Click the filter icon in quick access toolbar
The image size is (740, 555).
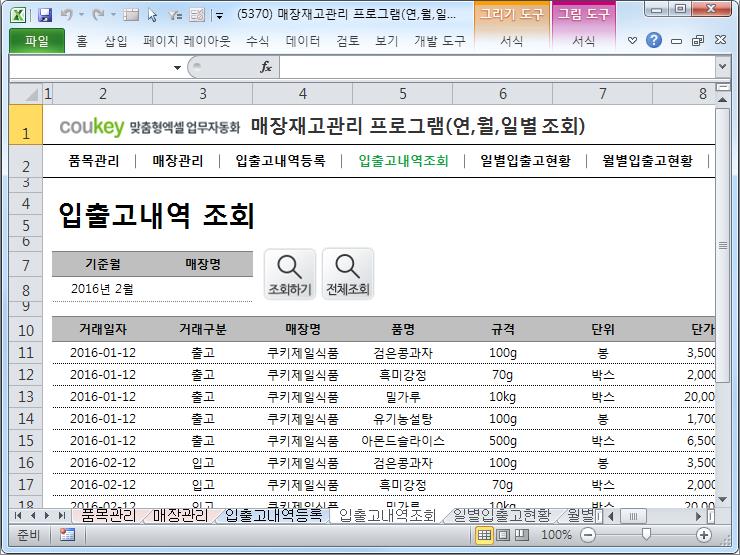coord(175,15)
